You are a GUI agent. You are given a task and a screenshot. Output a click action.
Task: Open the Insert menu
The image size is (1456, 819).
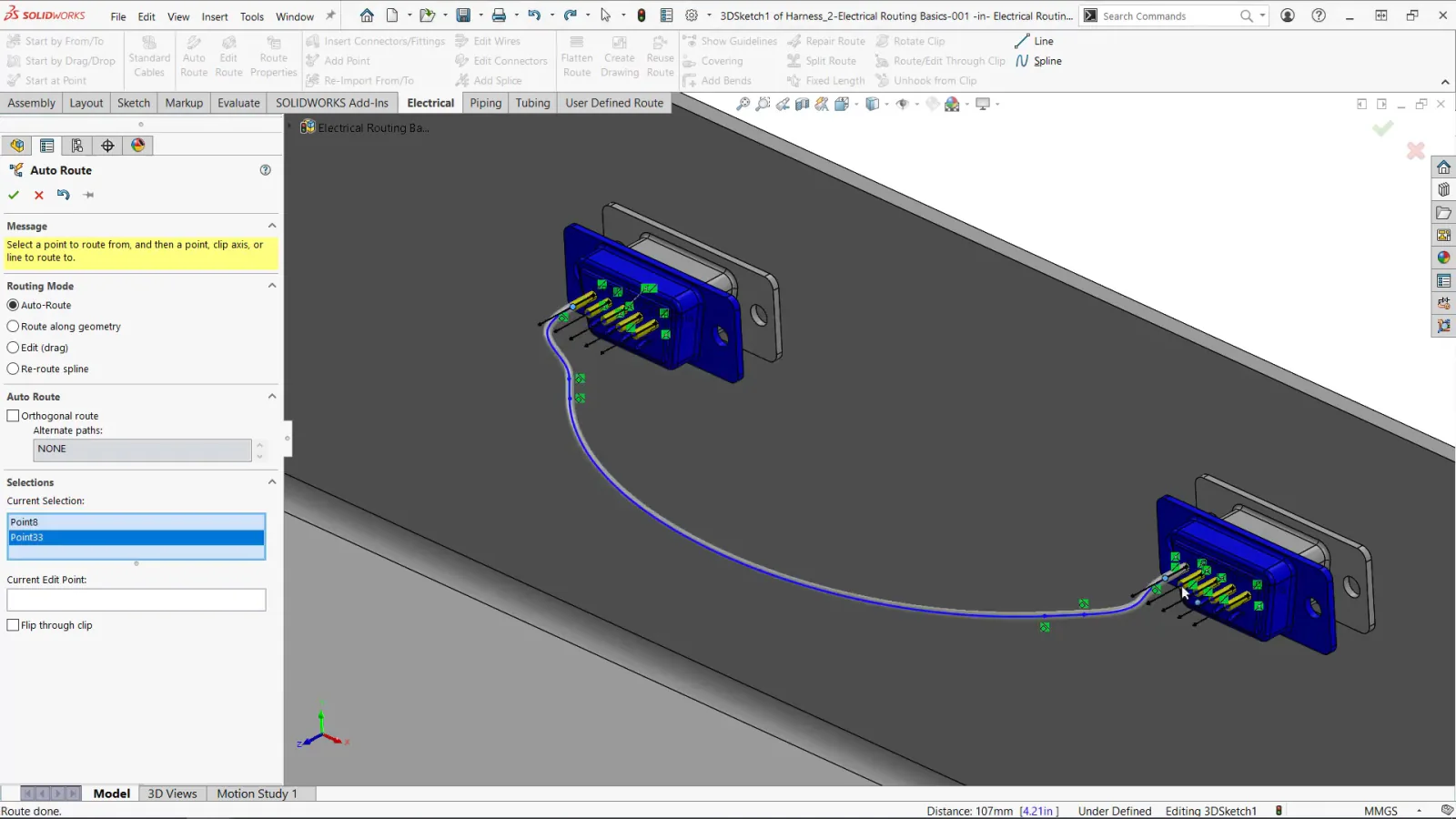(x=215, y=16)
